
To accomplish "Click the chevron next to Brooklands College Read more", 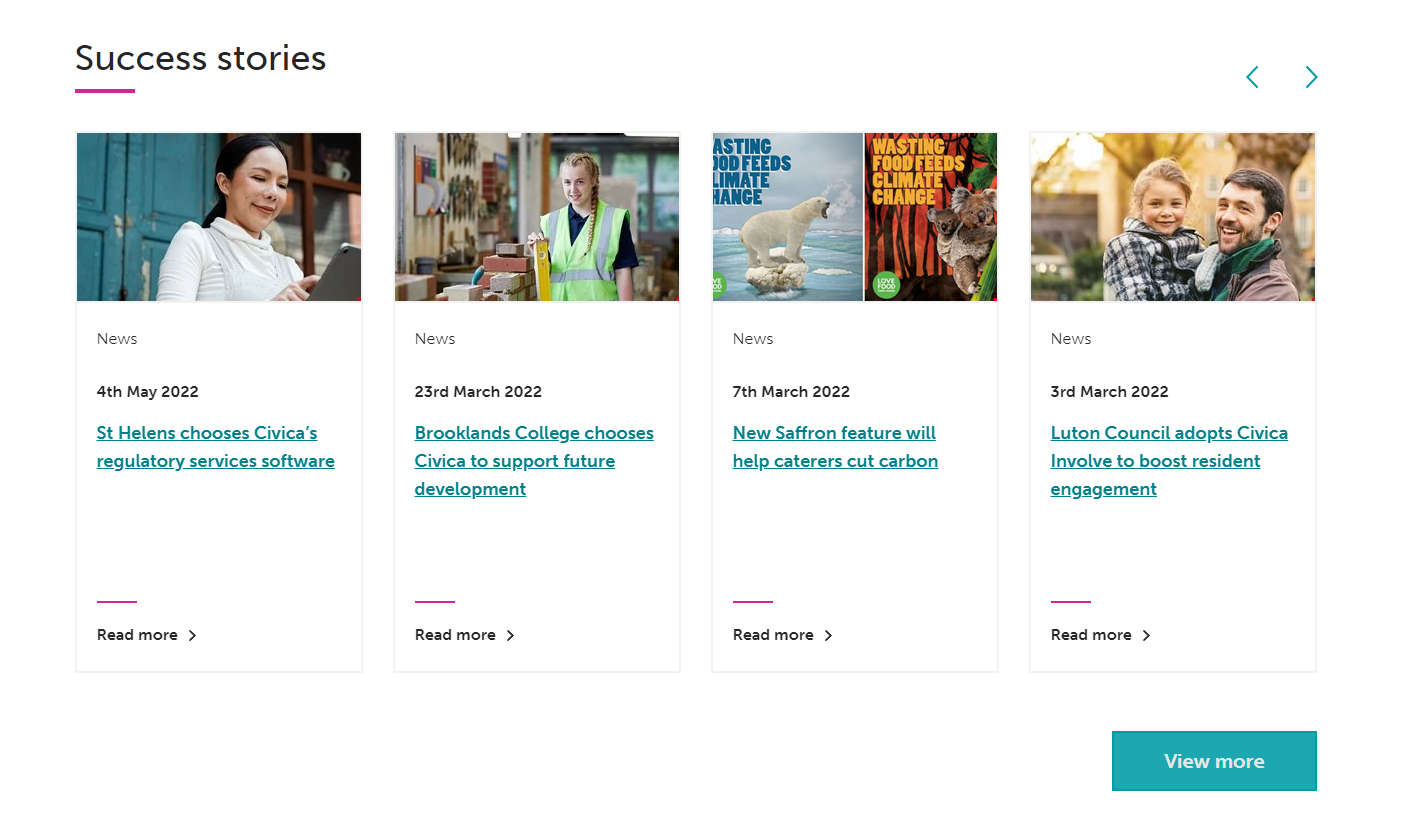I will tap(511, 635).
